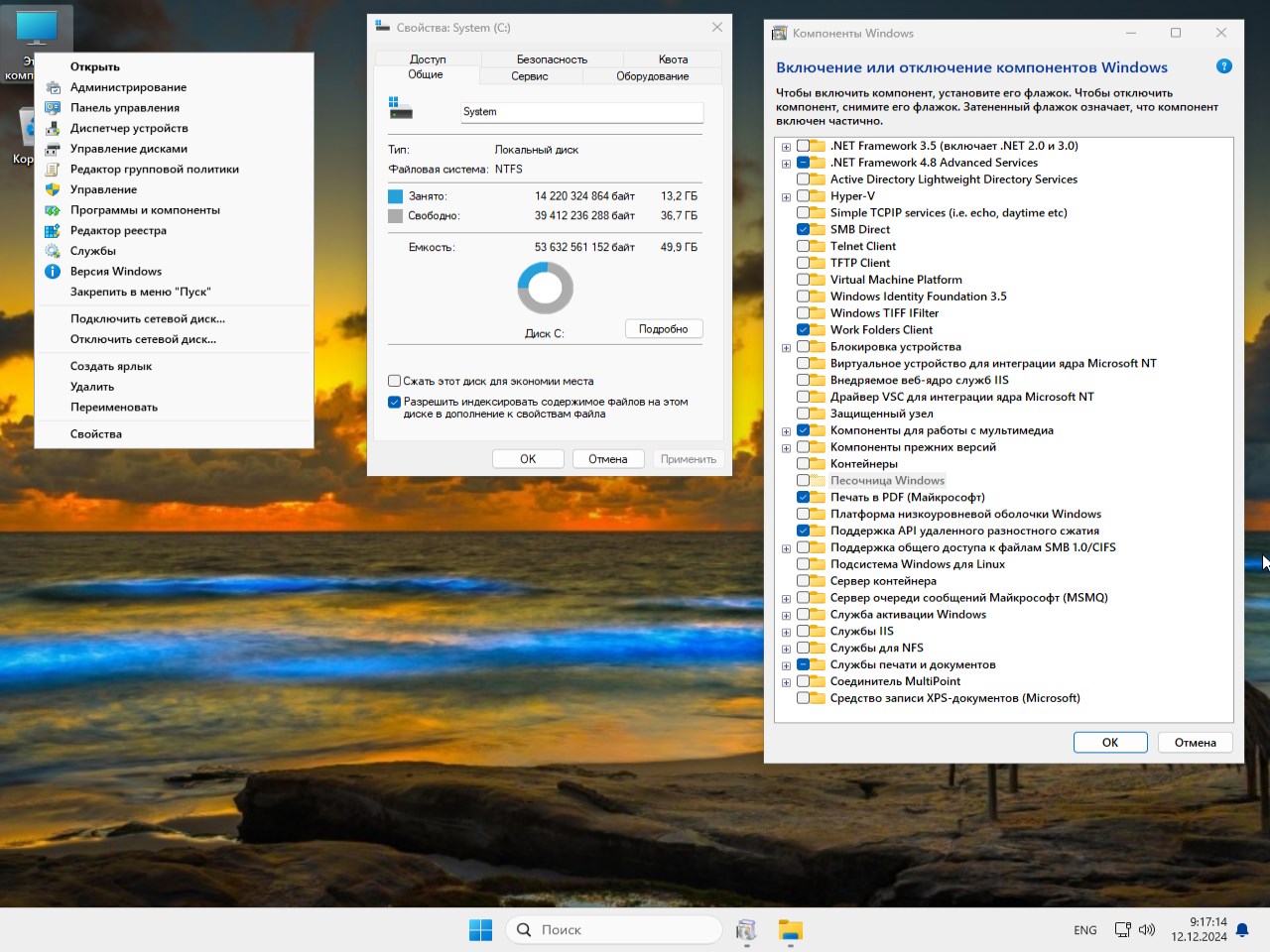The height and width of the screenshot is (952, 1270).
Task: Click the disk drive icon in System properties
Action: click(400, 108)
